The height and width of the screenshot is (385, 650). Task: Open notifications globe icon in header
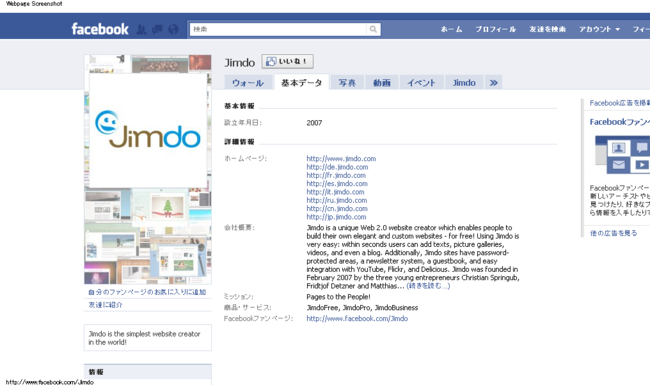pos(173,29)
